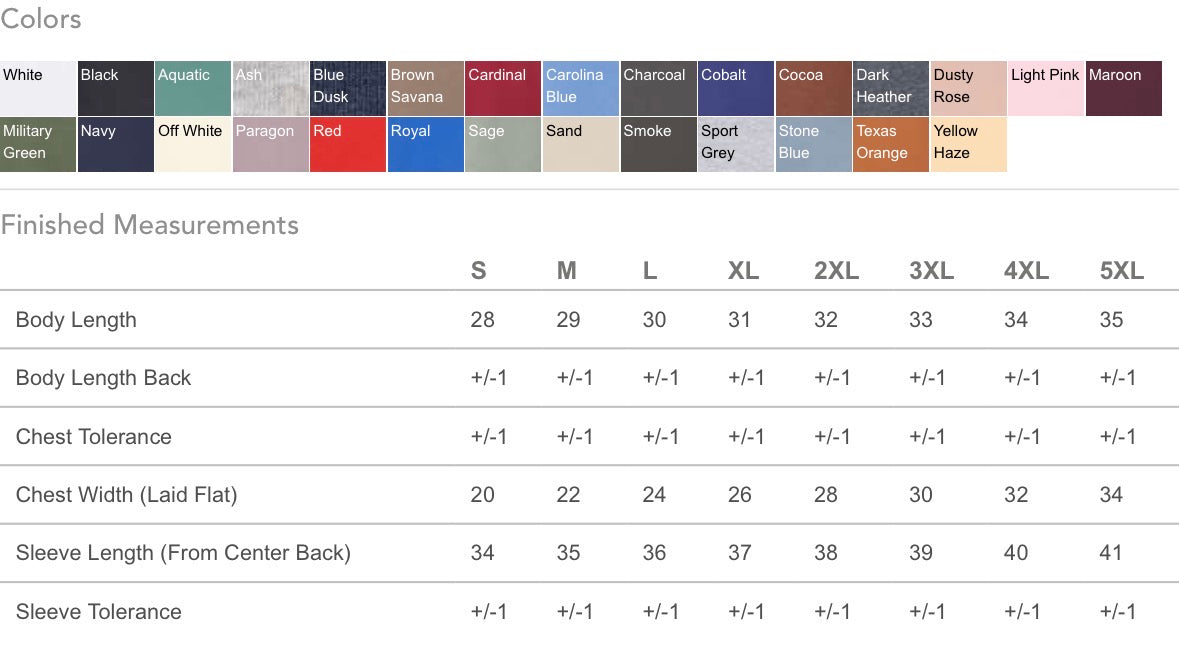Choose the Dusty Rose swatch
Viewport: 1179px width, 655px height.
(968, 88)
